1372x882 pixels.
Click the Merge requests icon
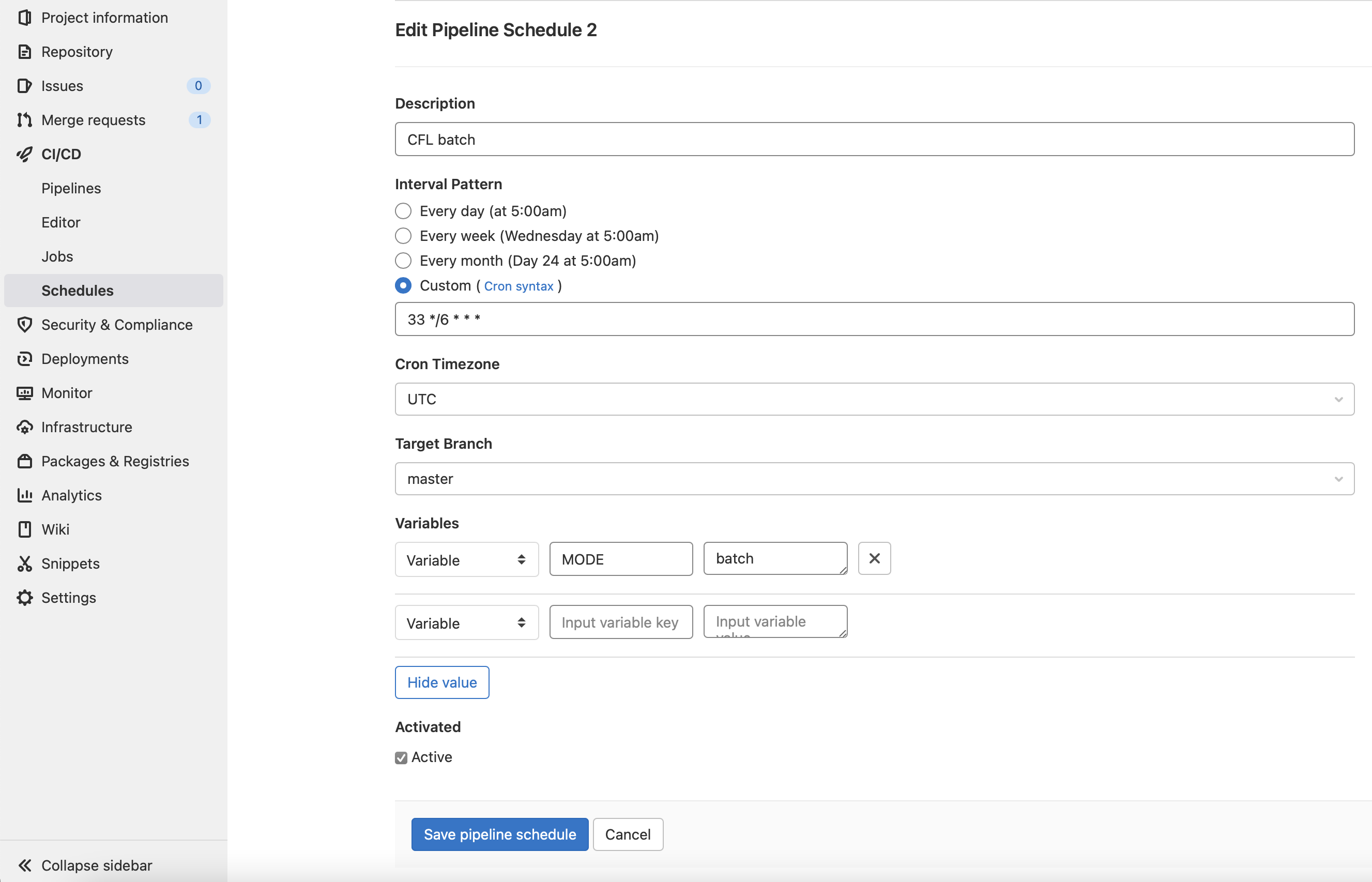[x=24, y=120]
